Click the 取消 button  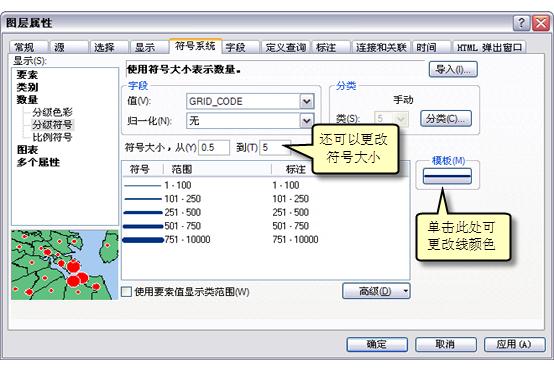point(446,344)
